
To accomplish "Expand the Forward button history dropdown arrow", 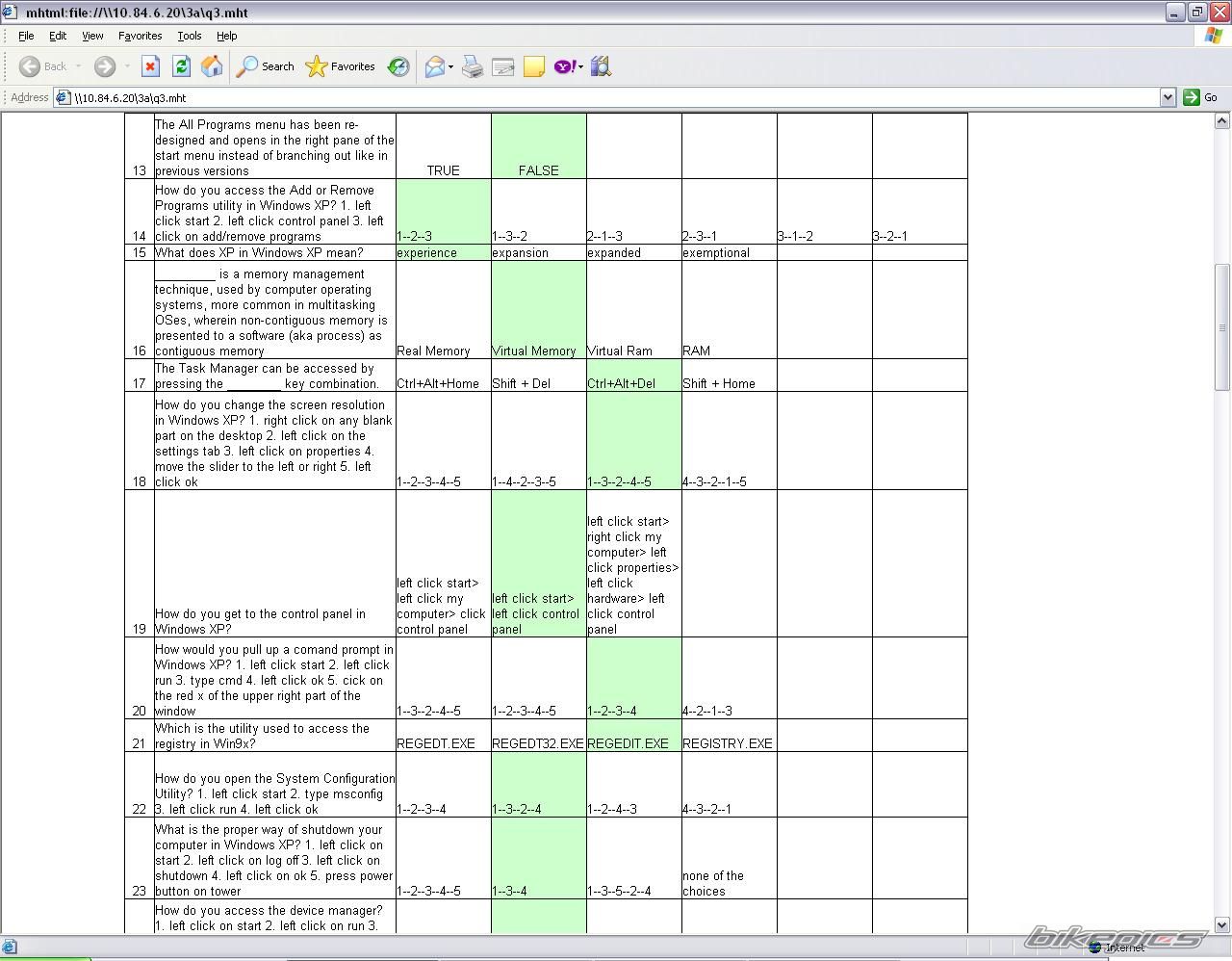I will click(126, 66).
